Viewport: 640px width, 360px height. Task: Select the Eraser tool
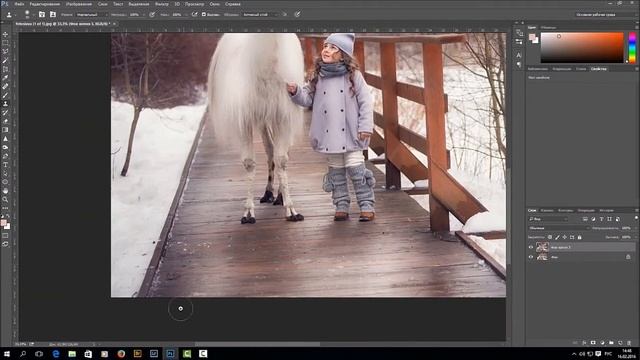click(x=5, y=121)
